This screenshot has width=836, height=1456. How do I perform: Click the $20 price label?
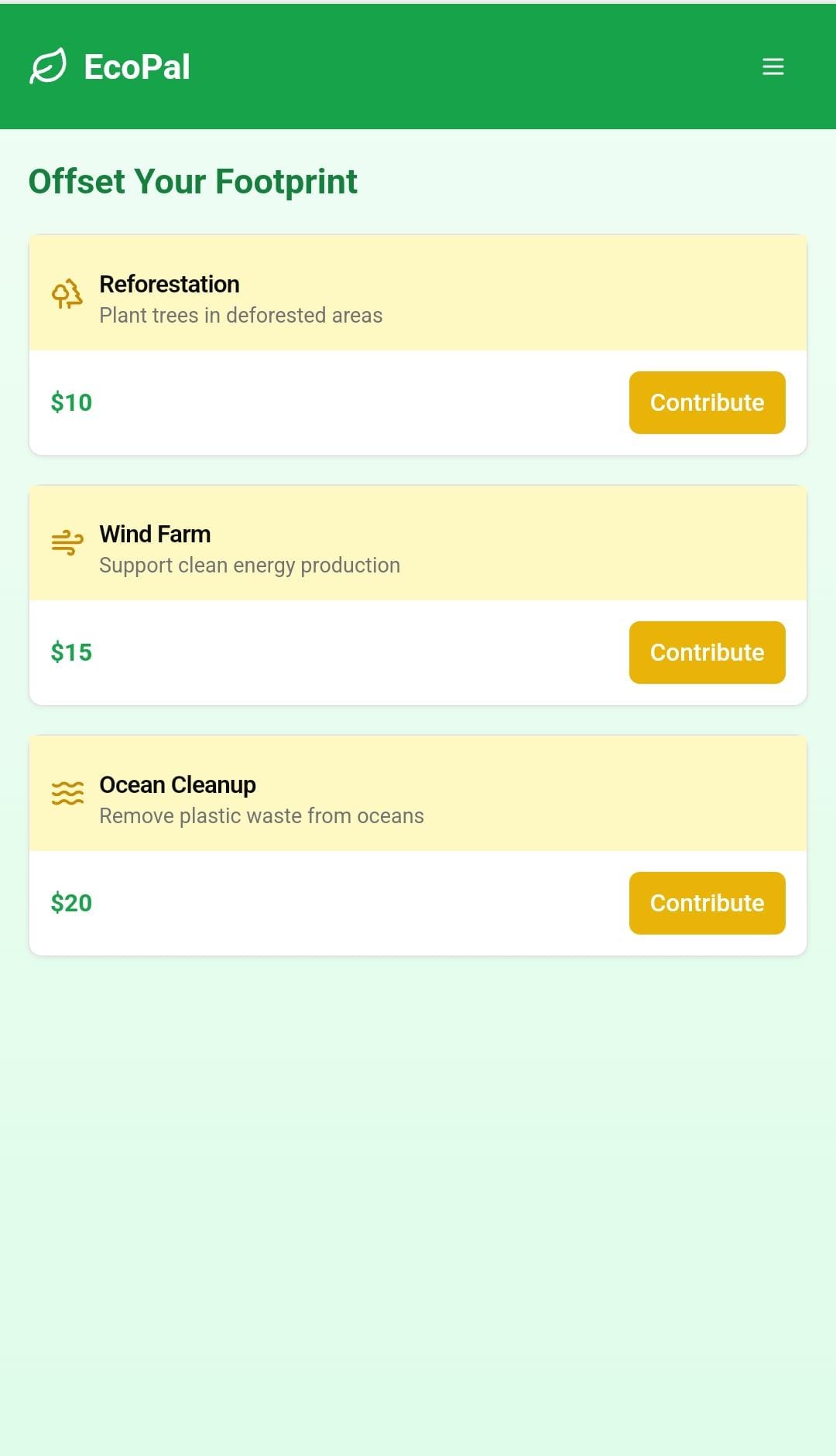coord(71,903)
